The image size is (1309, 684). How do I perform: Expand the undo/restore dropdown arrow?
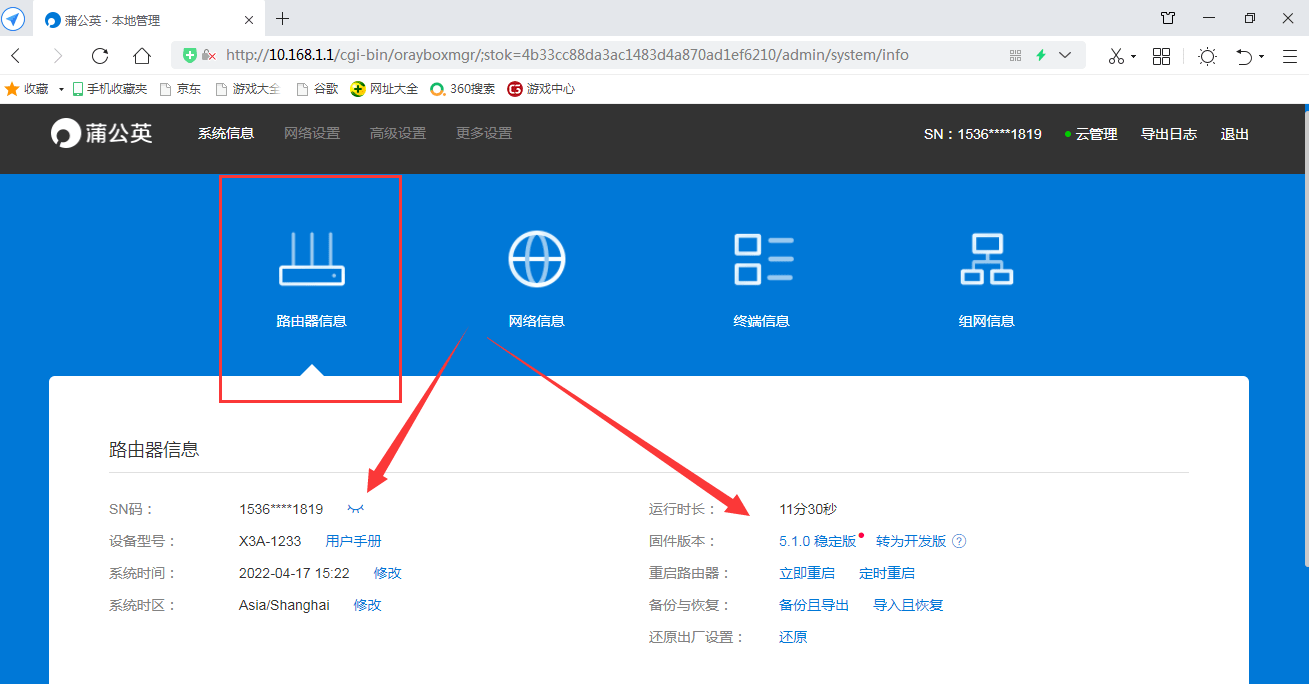click(1261, 57)
